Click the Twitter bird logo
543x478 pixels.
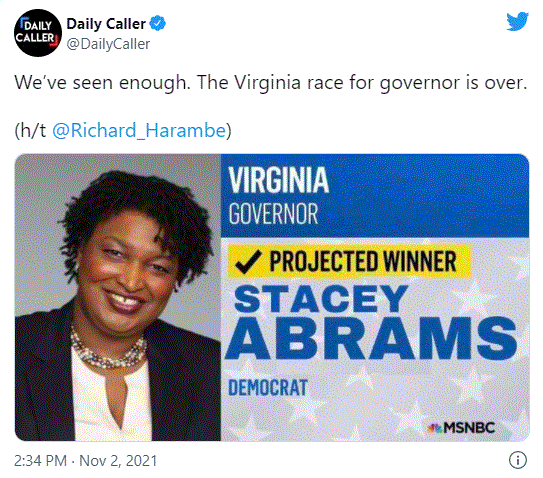517,21
